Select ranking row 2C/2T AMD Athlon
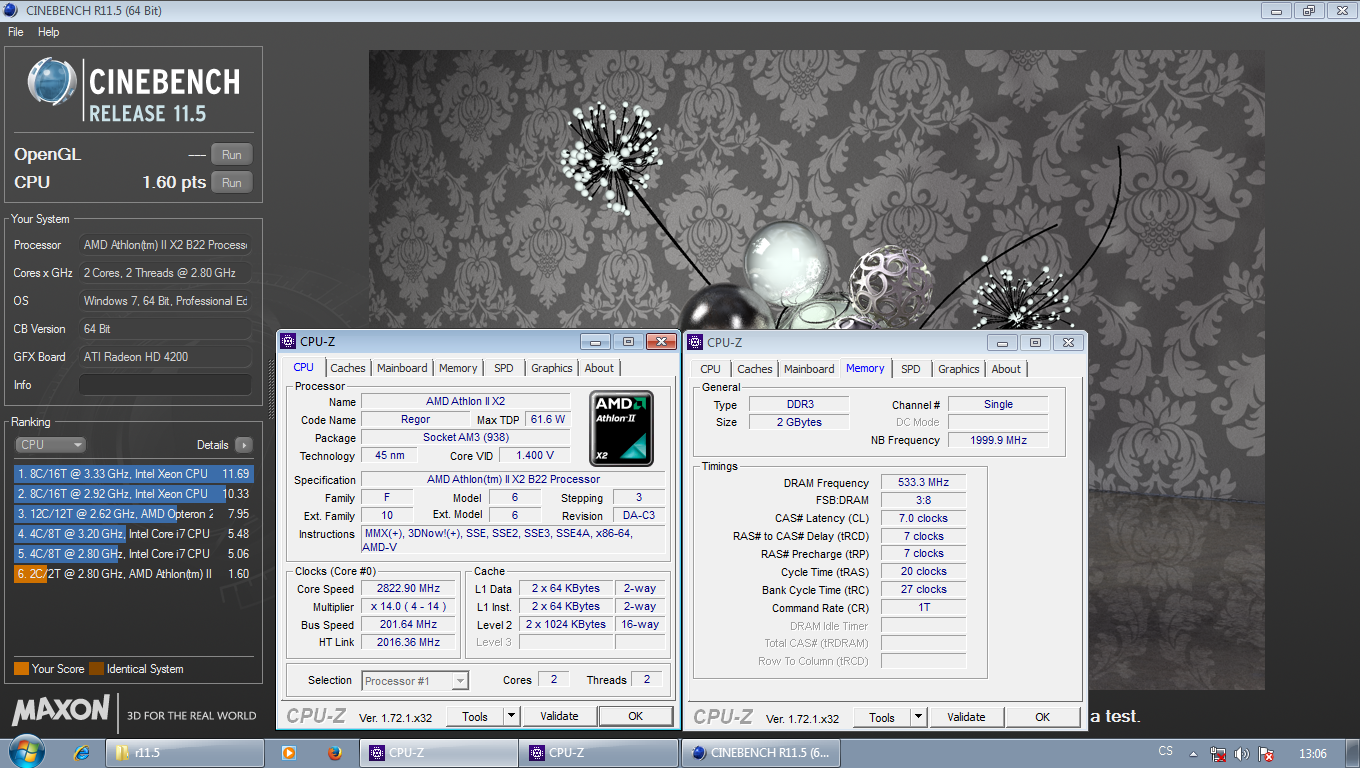Image resolution: width=1360 pixels, height=768 pixels. (134, 574)
